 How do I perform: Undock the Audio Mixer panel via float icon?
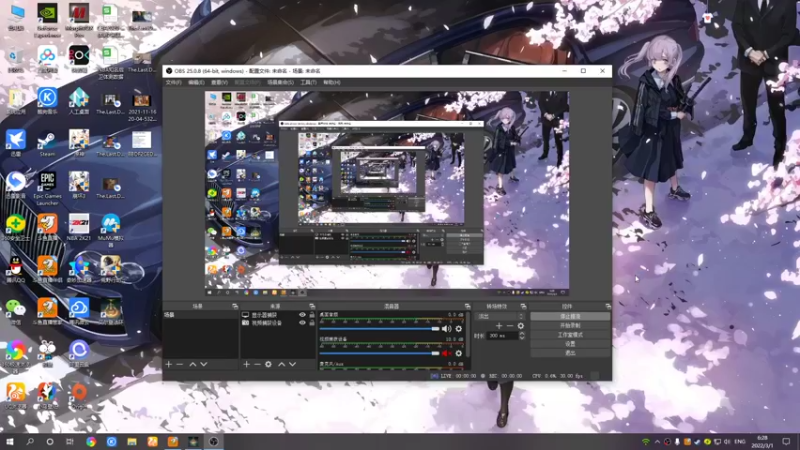click(467, 306)
